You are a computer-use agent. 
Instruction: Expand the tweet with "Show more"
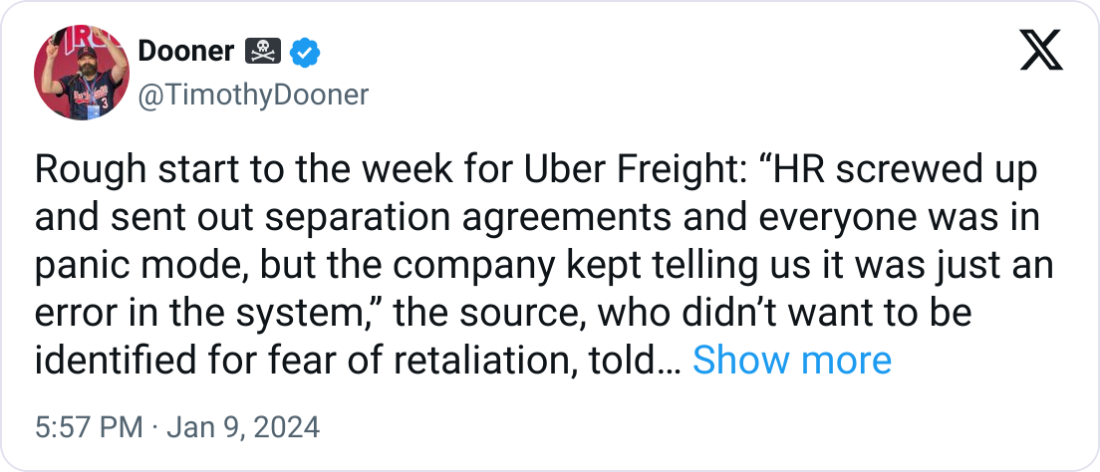coord(791,360)
